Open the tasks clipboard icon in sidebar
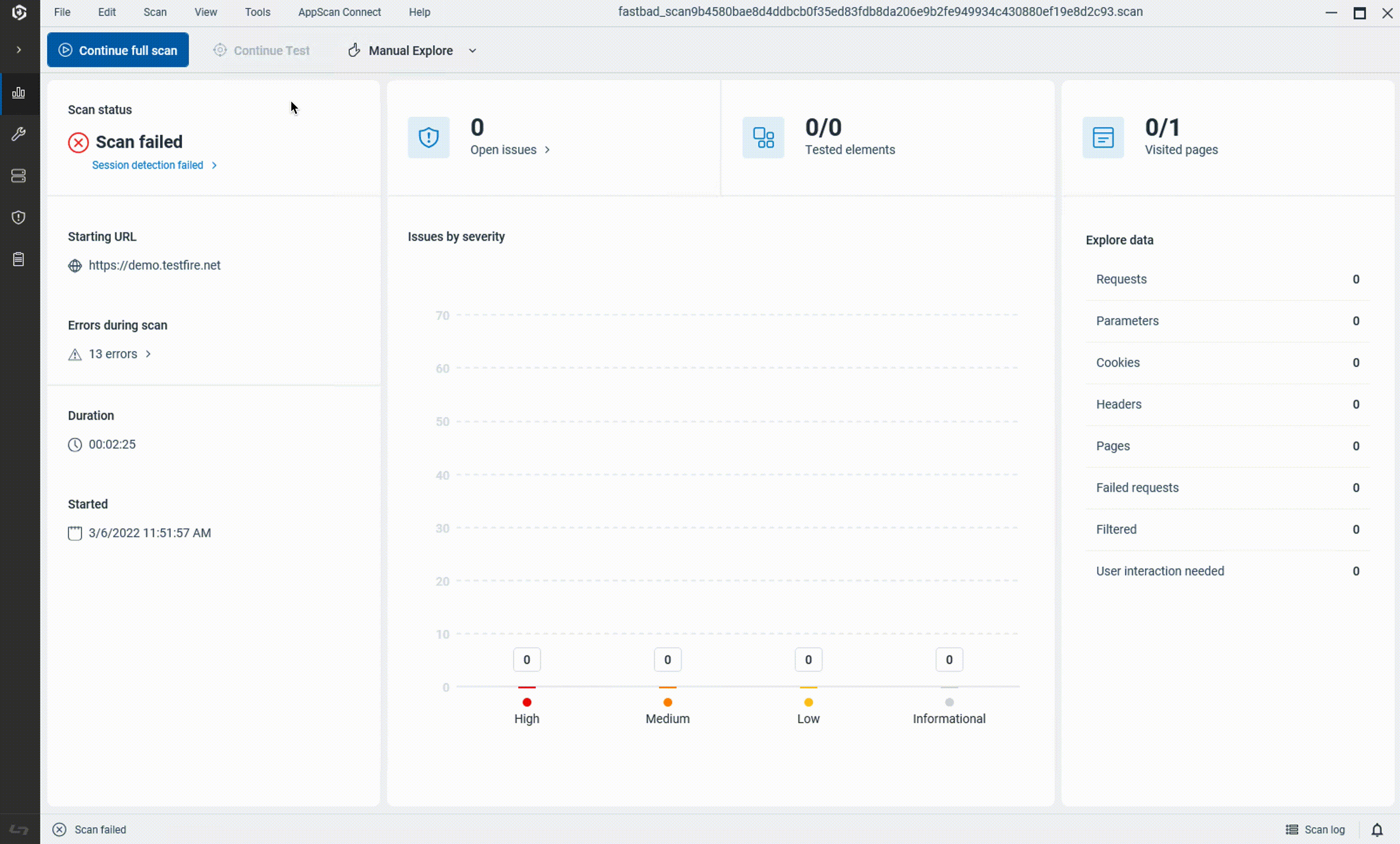The width and height of the screenshot is (1400, 844). coord(19,259)
